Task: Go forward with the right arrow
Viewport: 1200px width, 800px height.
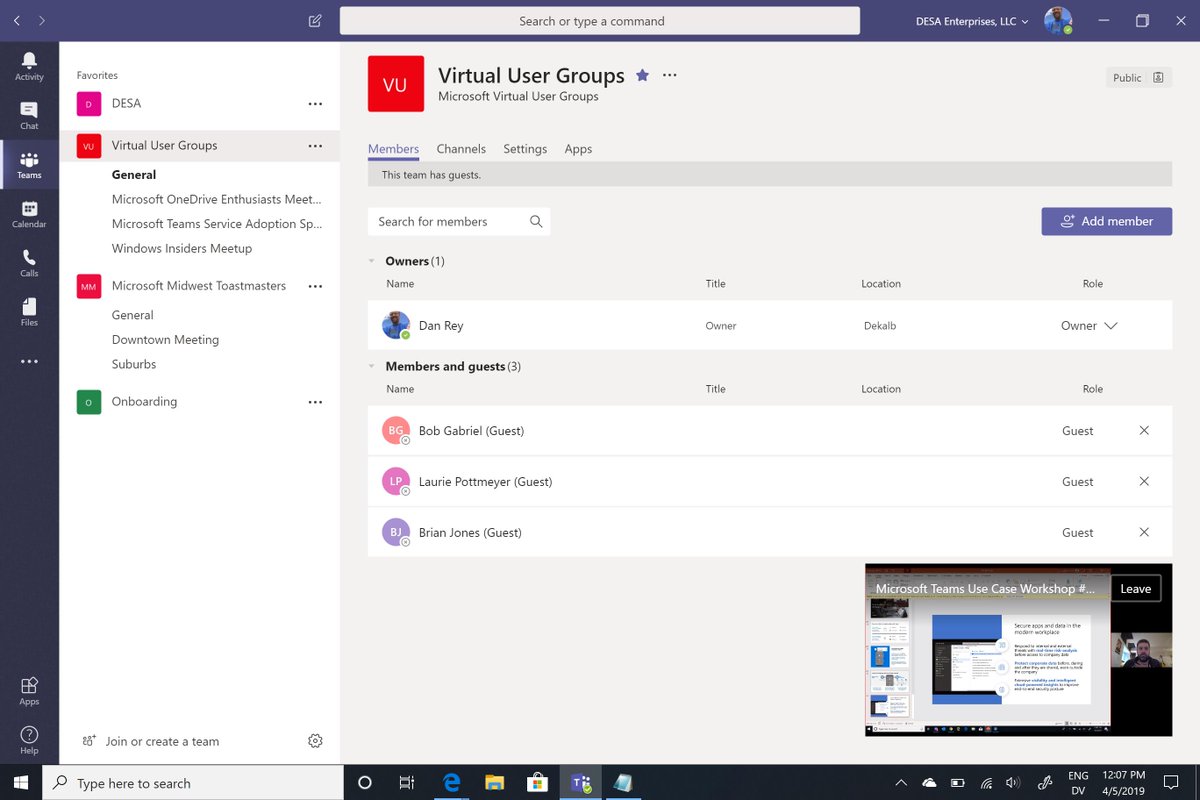Action: tap(42, 20)
